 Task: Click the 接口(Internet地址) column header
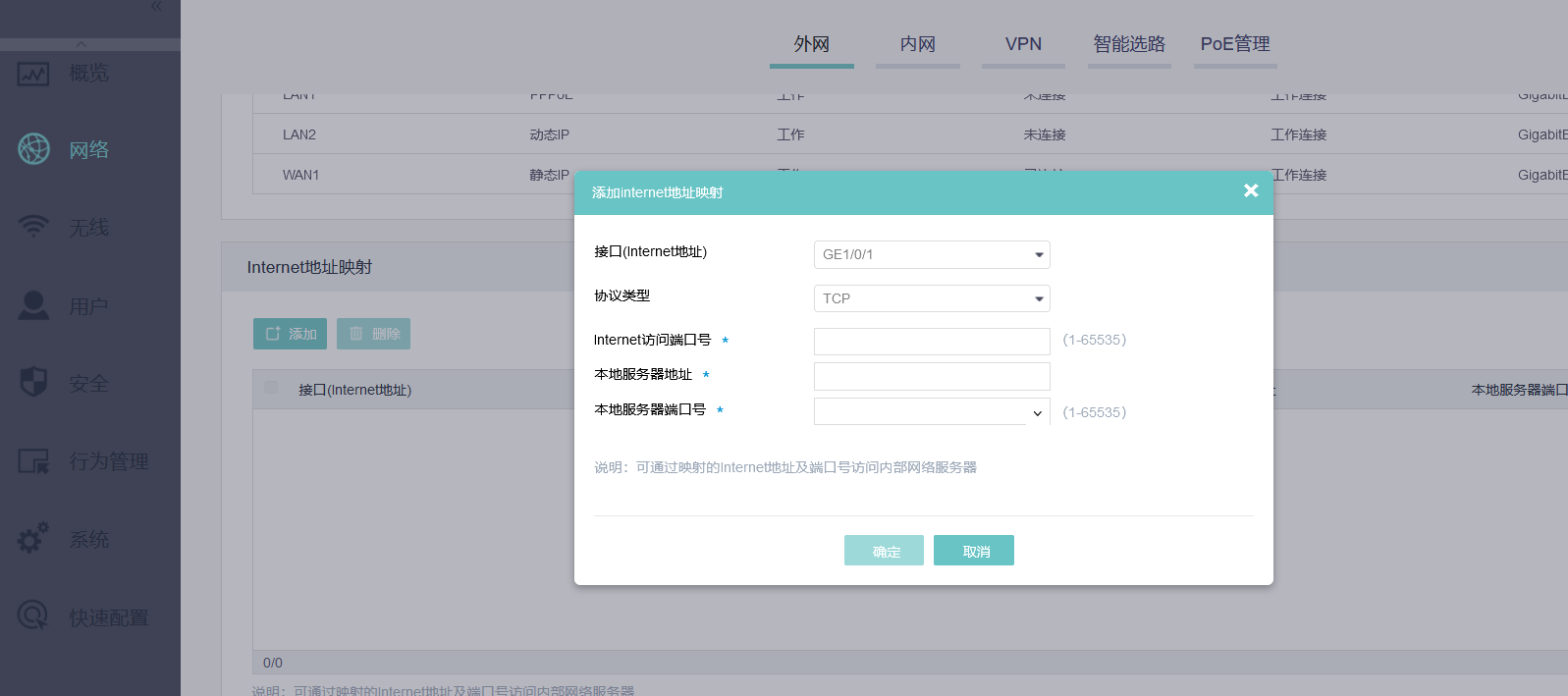click(x=354, y=390)
